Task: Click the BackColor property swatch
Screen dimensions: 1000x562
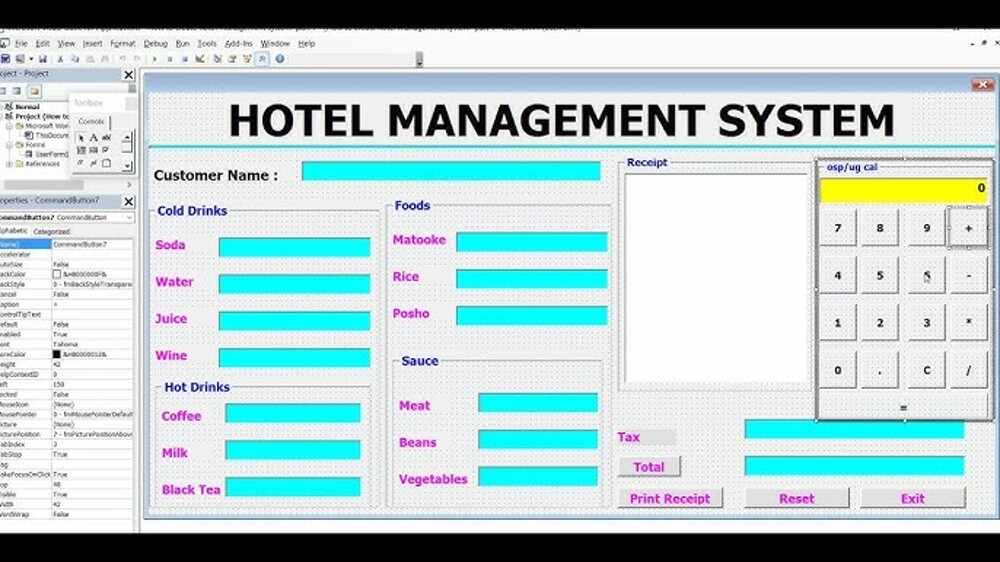Action: click(57, 274)
